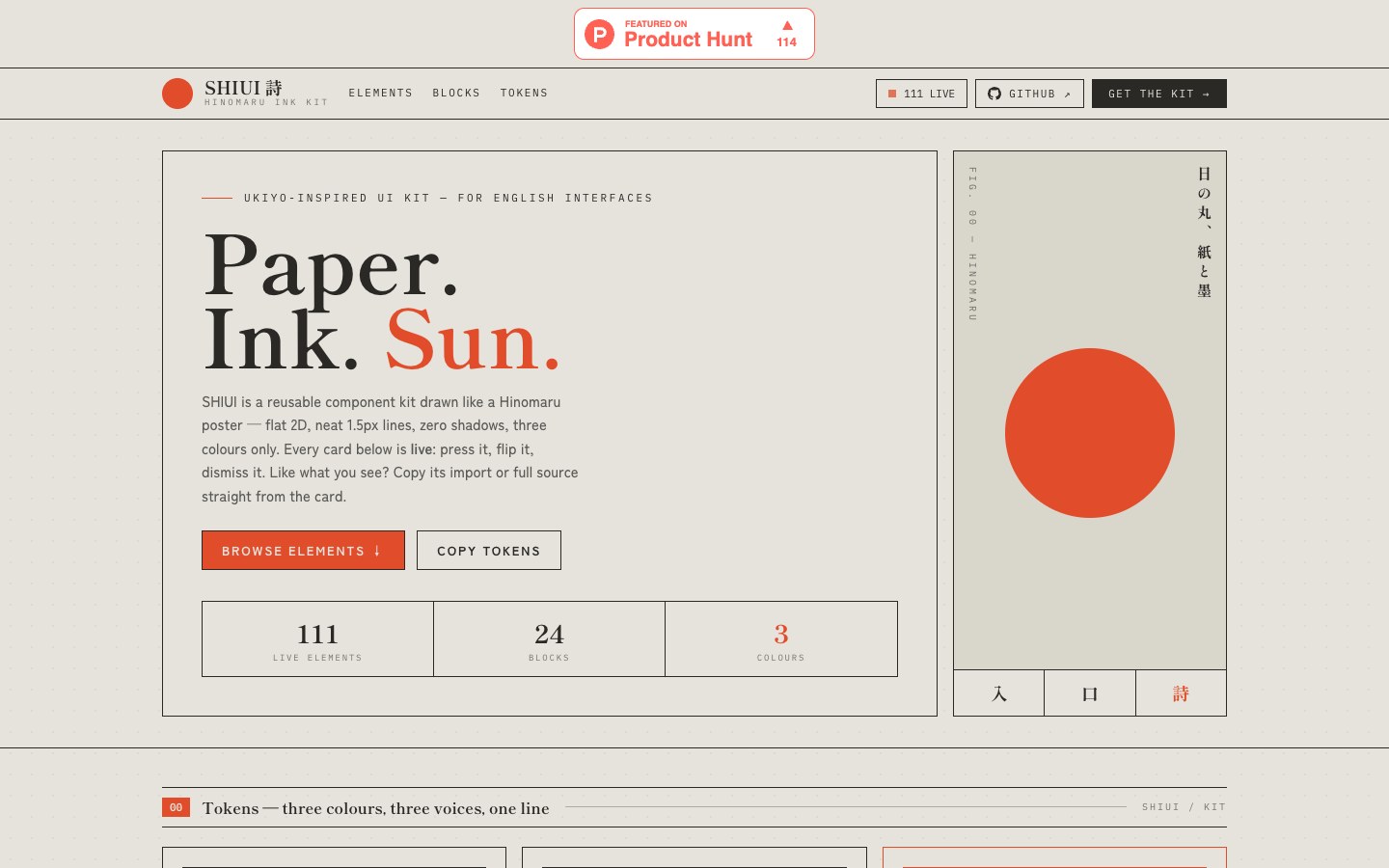Click the red 00 section number badge

(176, 807)
